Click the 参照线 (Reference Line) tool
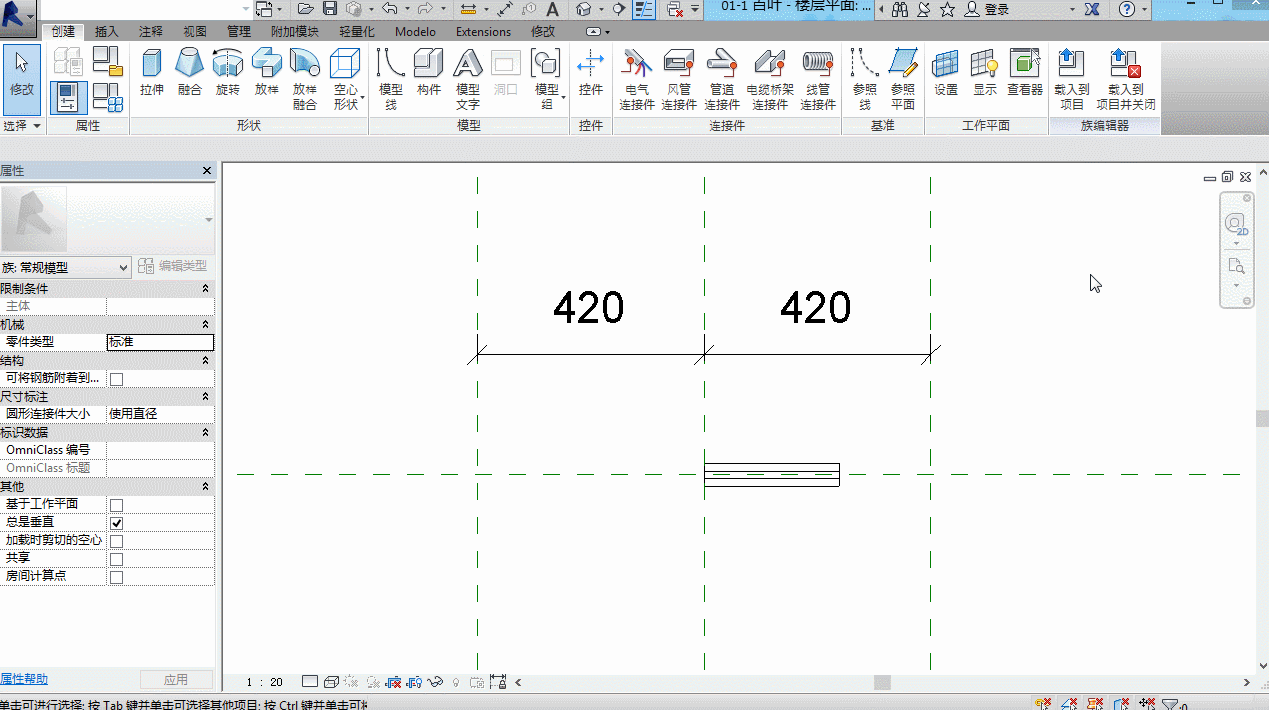1269x710 pixels. pos(865,79)
